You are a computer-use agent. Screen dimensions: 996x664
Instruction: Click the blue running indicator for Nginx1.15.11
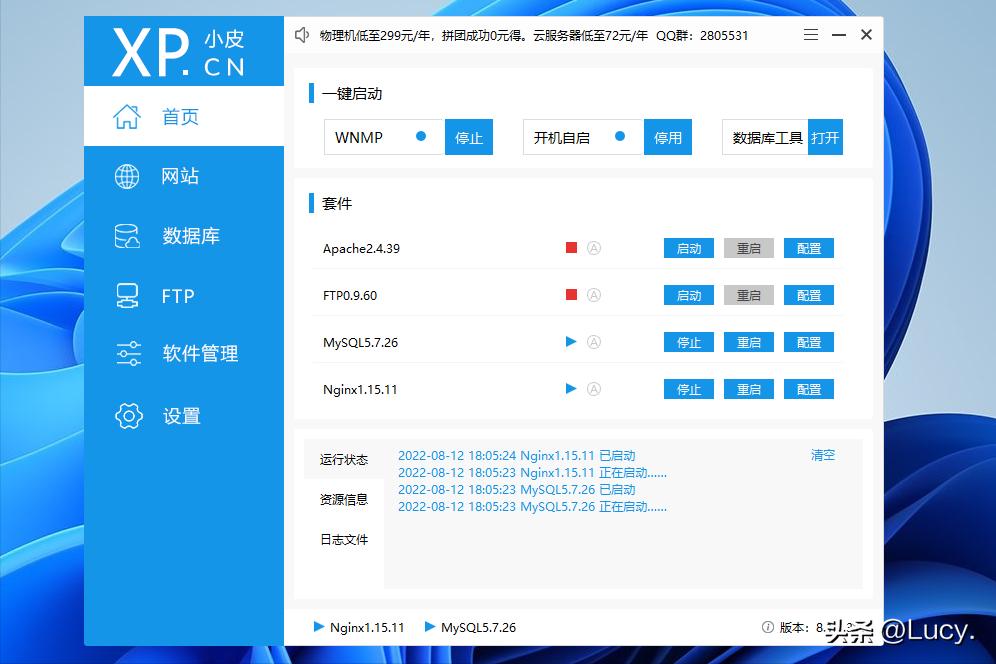point(571,388)
